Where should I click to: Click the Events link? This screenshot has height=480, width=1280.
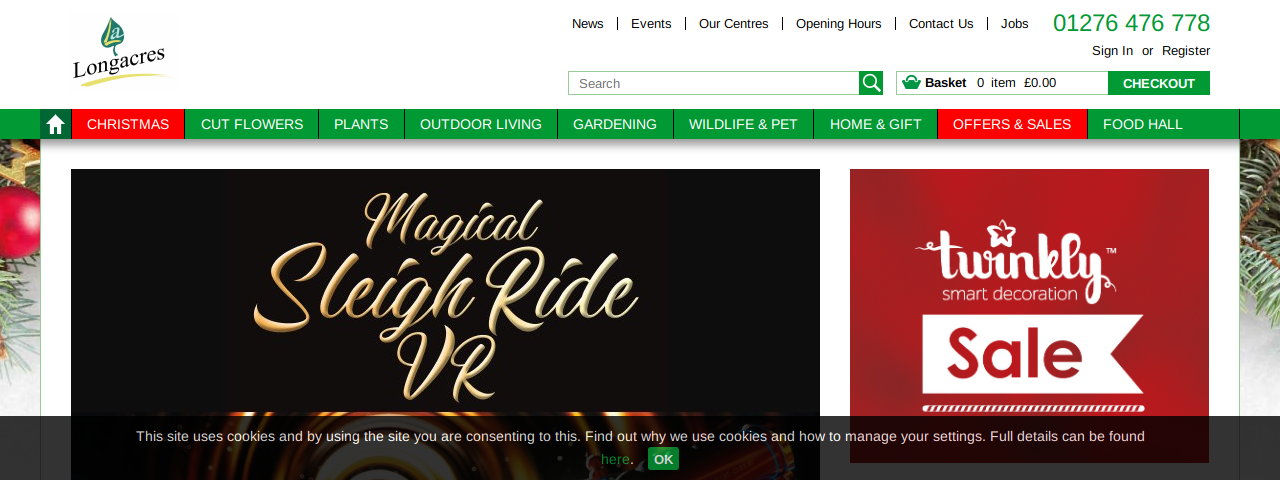point(651,24)
